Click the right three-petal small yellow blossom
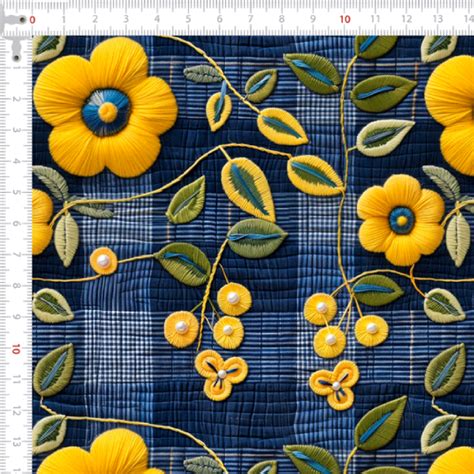The image size is (474, 474). 335,385
